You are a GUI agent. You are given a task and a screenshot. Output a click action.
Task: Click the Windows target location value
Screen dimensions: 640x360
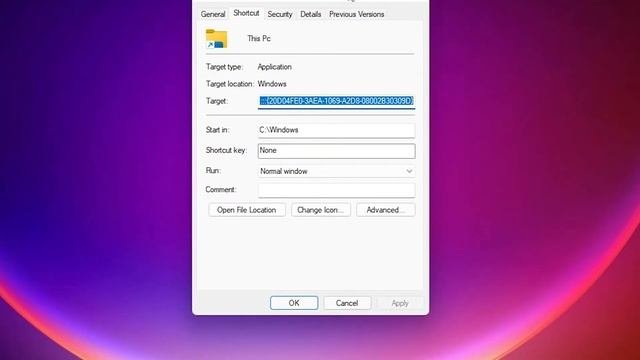pos(272,84)
